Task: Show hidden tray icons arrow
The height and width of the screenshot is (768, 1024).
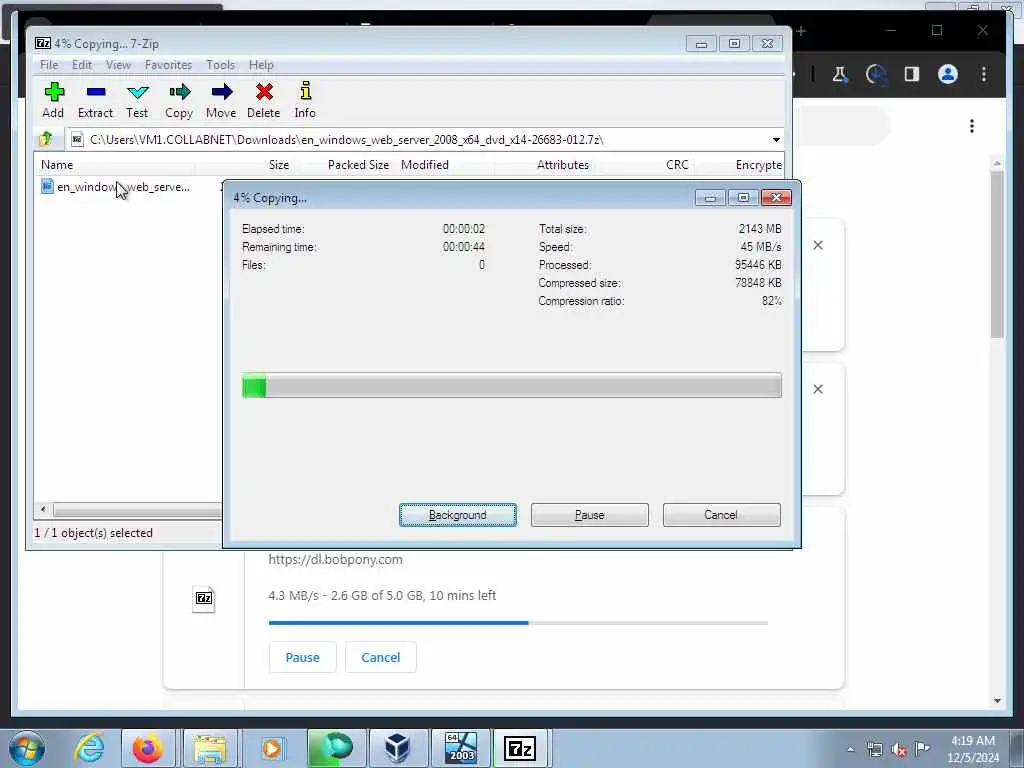Action: tap(850, 749)
